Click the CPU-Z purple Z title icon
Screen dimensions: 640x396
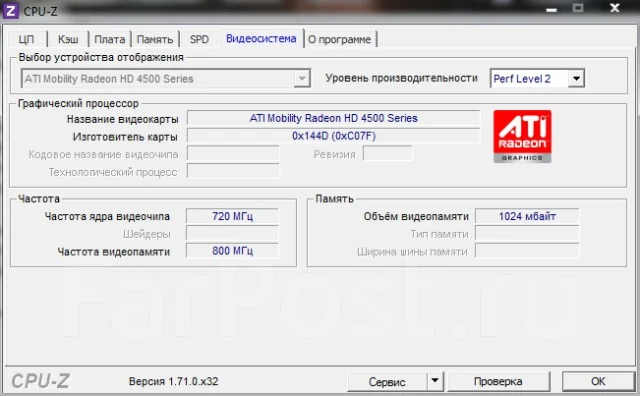coord(10,11)
